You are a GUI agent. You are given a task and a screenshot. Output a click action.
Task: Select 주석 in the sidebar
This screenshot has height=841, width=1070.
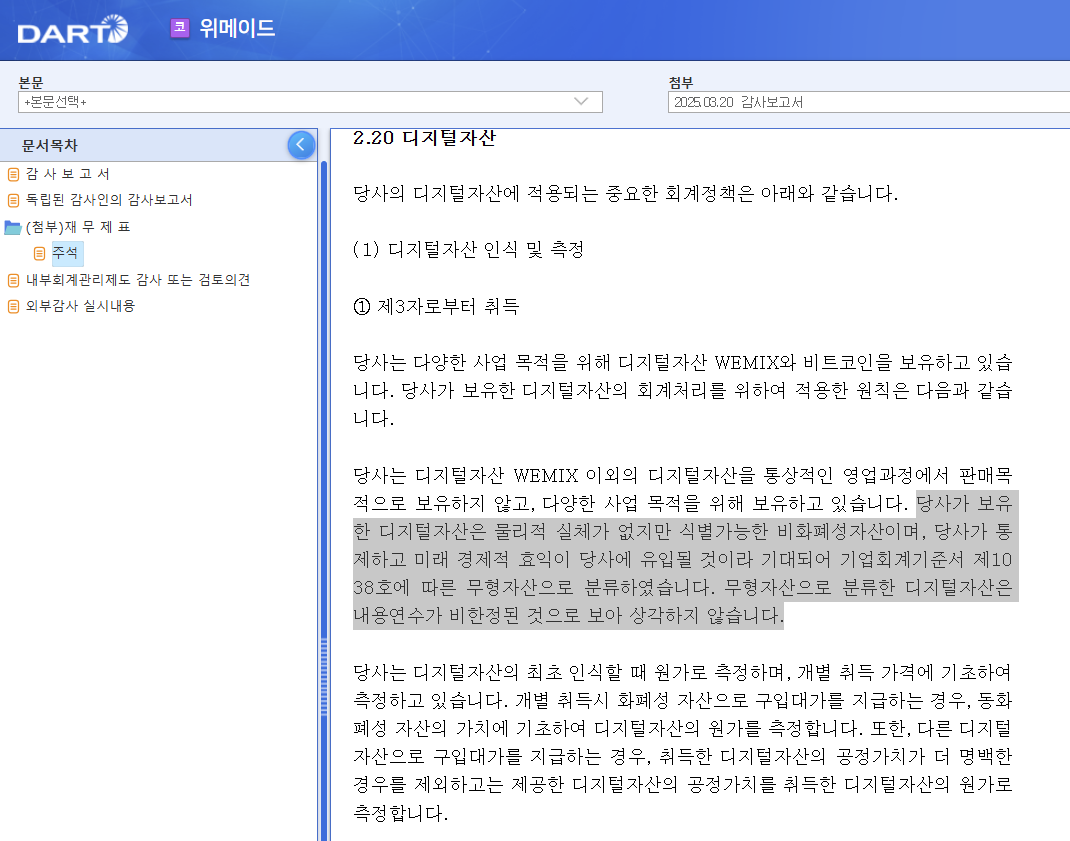(x=66, y=252)
